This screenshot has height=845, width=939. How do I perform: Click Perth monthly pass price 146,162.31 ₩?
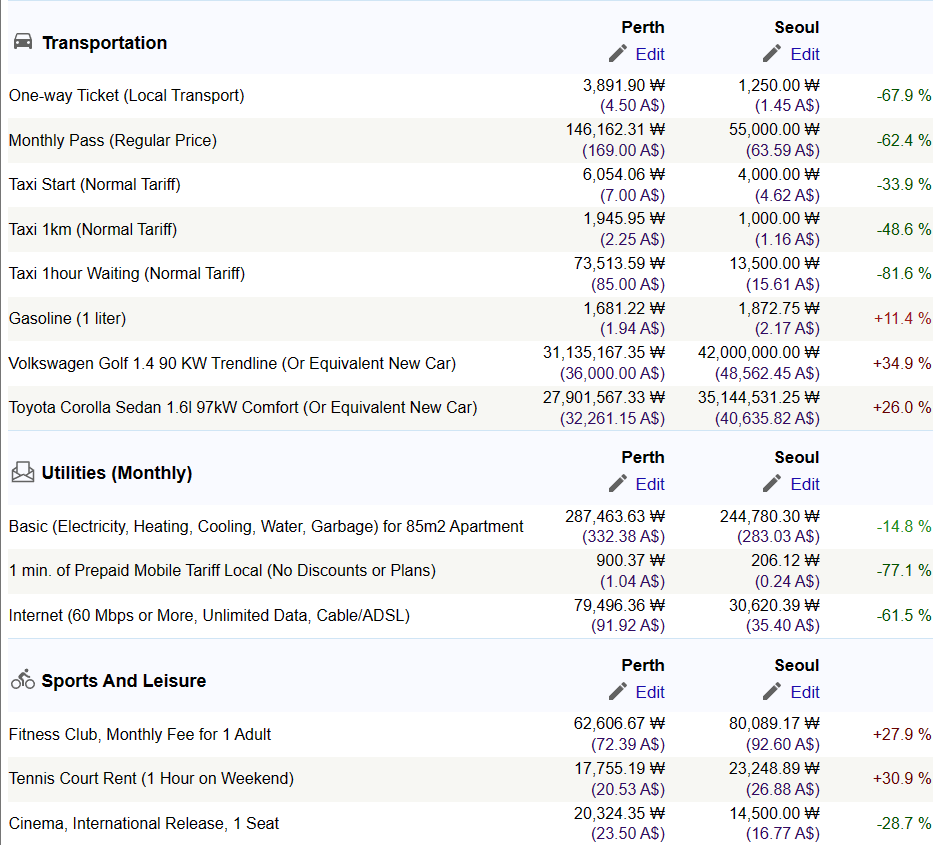616,130
